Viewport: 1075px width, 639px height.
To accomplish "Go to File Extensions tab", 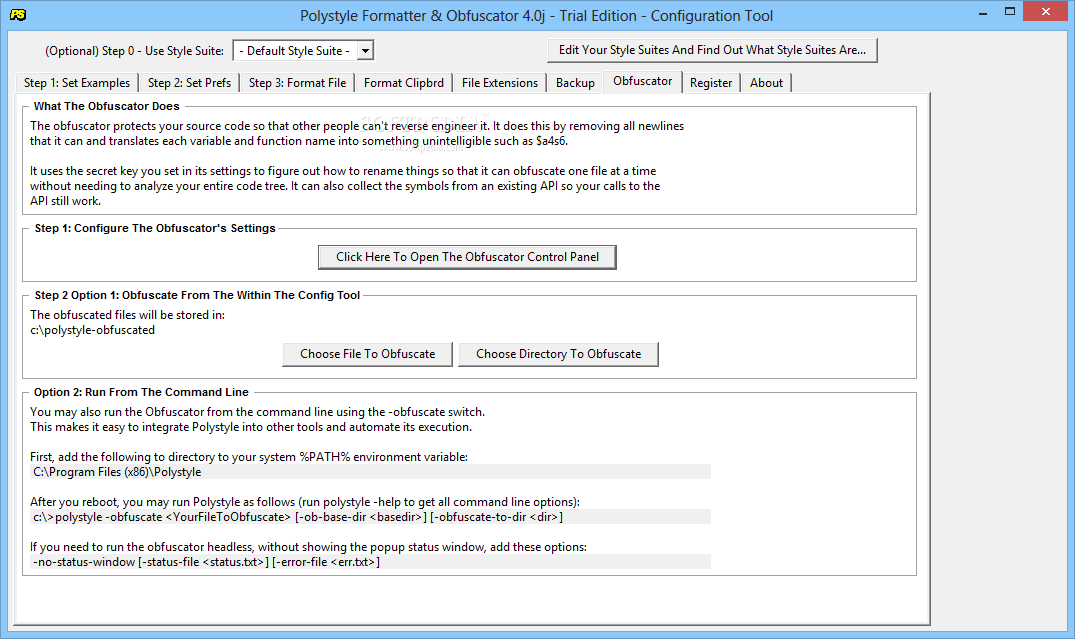I will pos(500,83).
